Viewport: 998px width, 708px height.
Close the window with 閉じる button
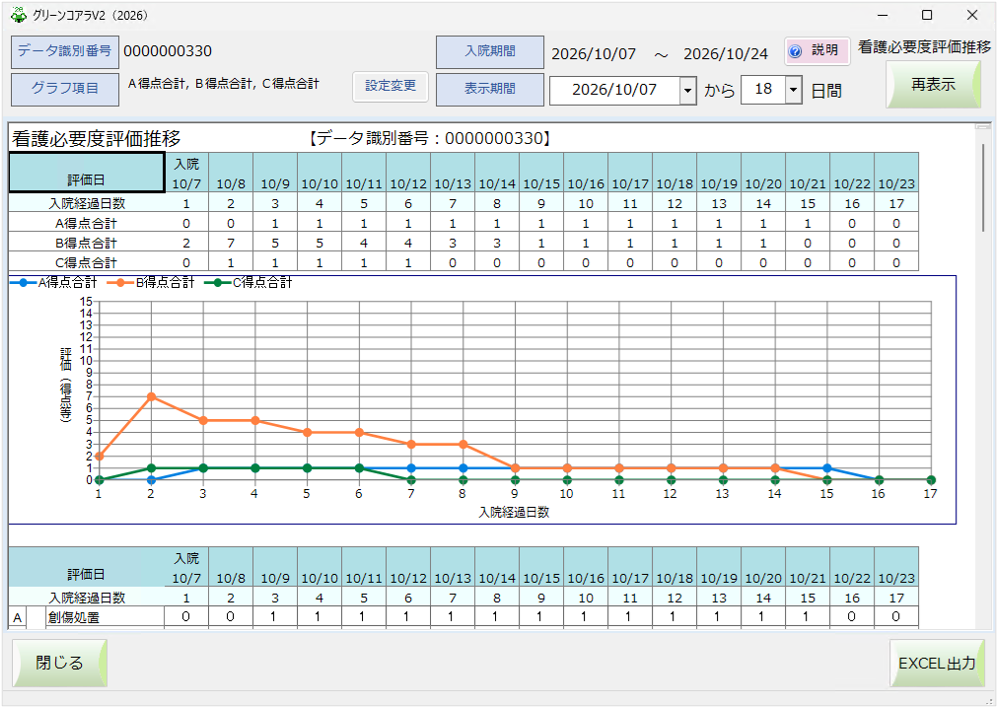[x=59, y=663]
